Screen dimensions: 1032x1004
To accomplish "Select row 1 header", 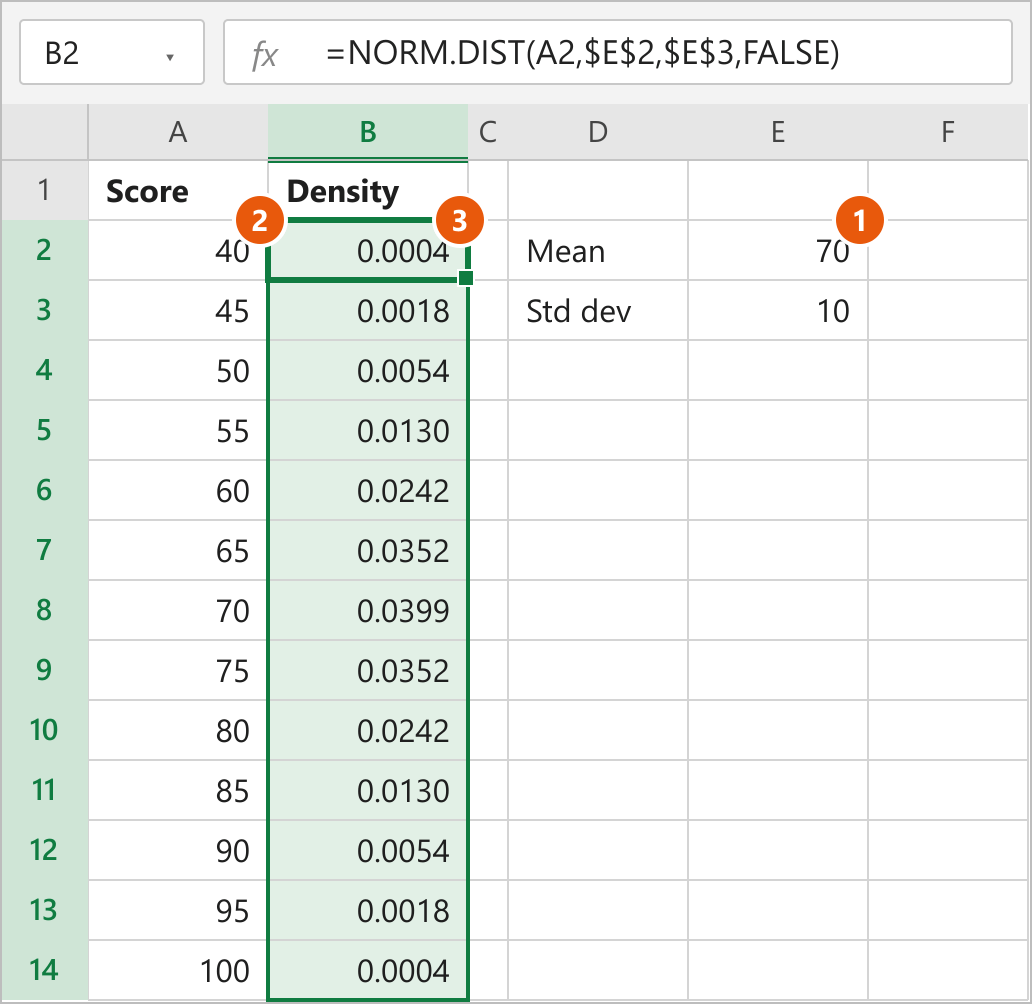I will click(44, 190).
